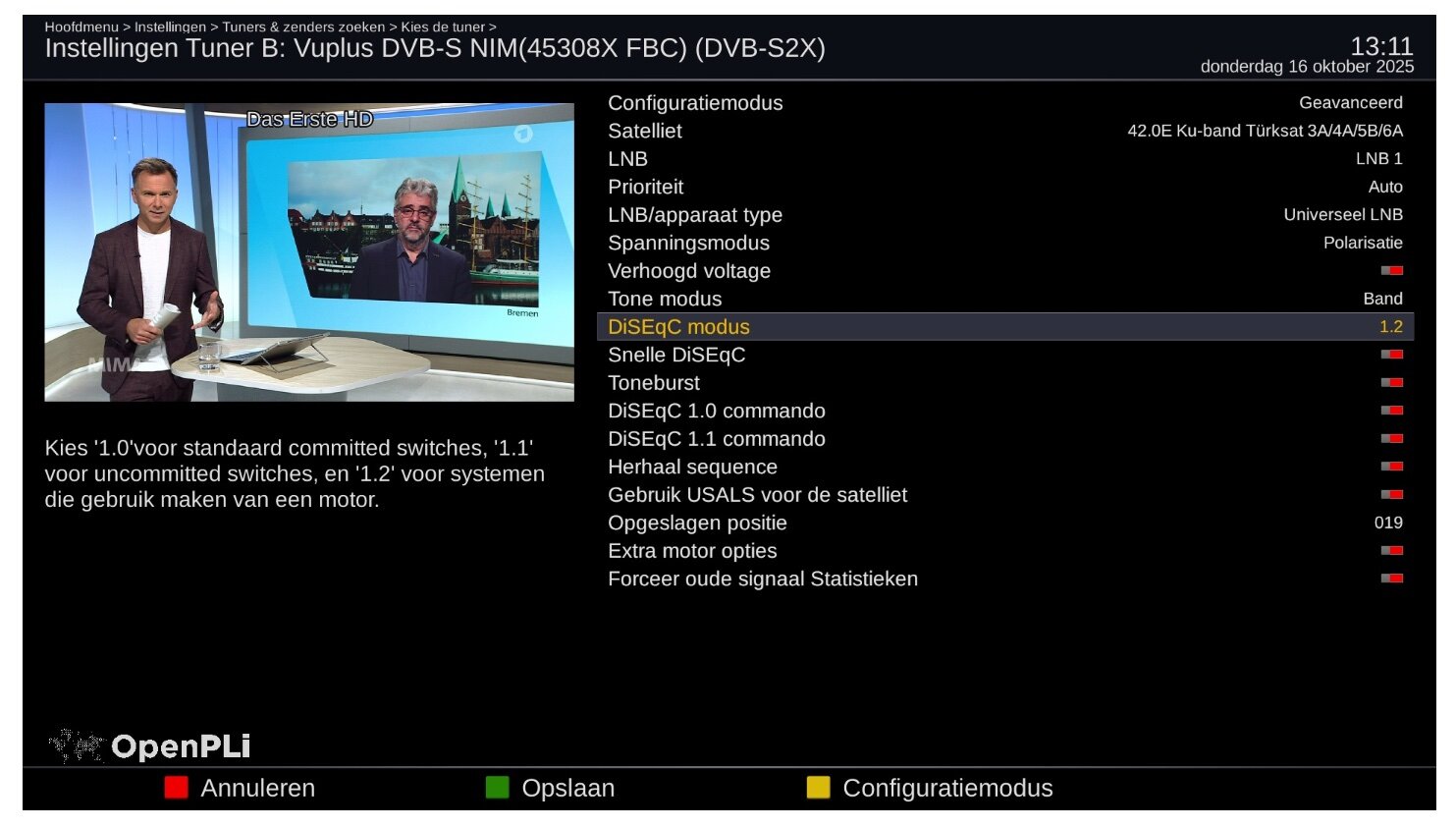Click the OpenPLi logo

pos(150,746)
